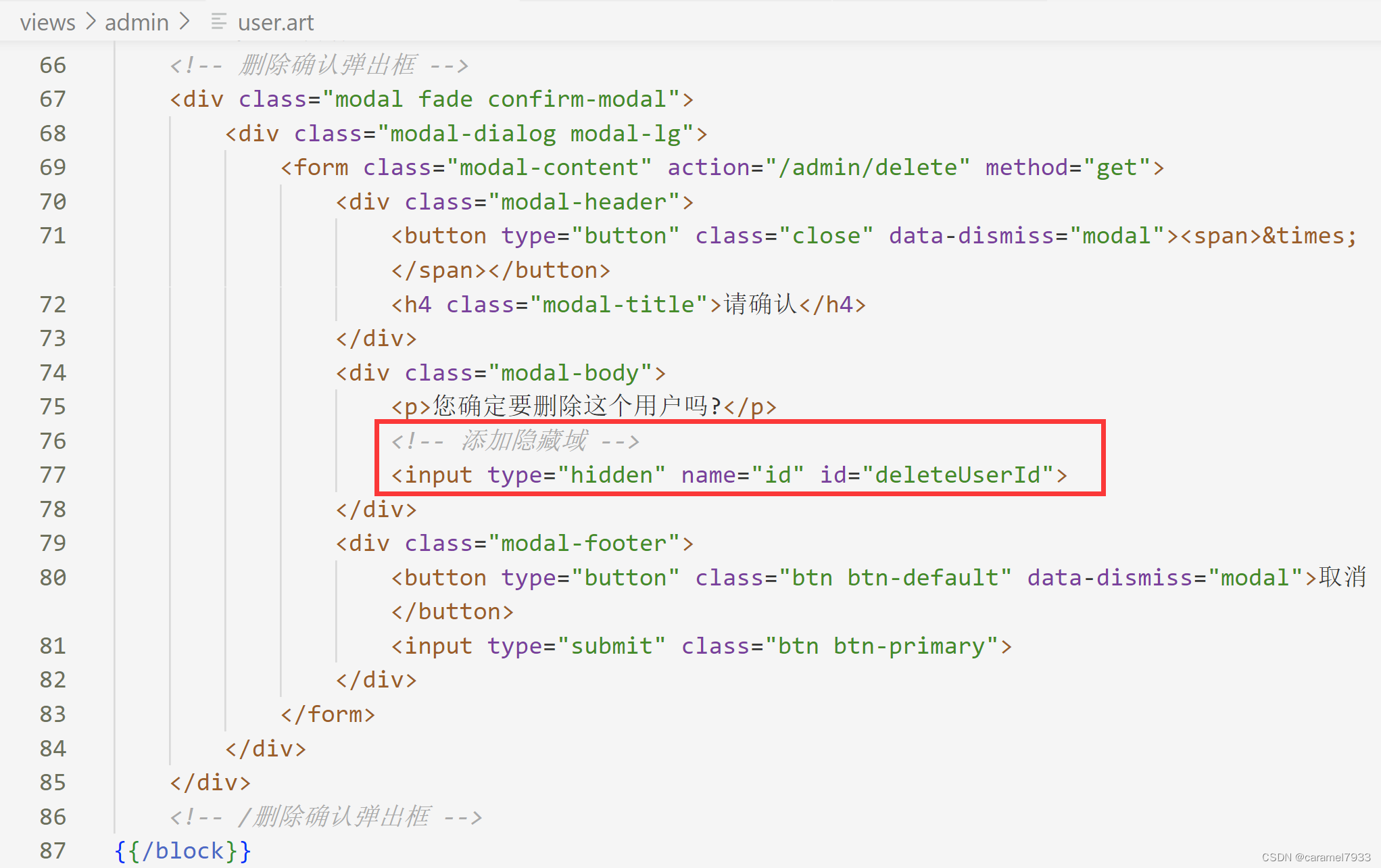Click line number 87 in gutter
Screen dimensions: 1381x868
[x=53, y=850]
